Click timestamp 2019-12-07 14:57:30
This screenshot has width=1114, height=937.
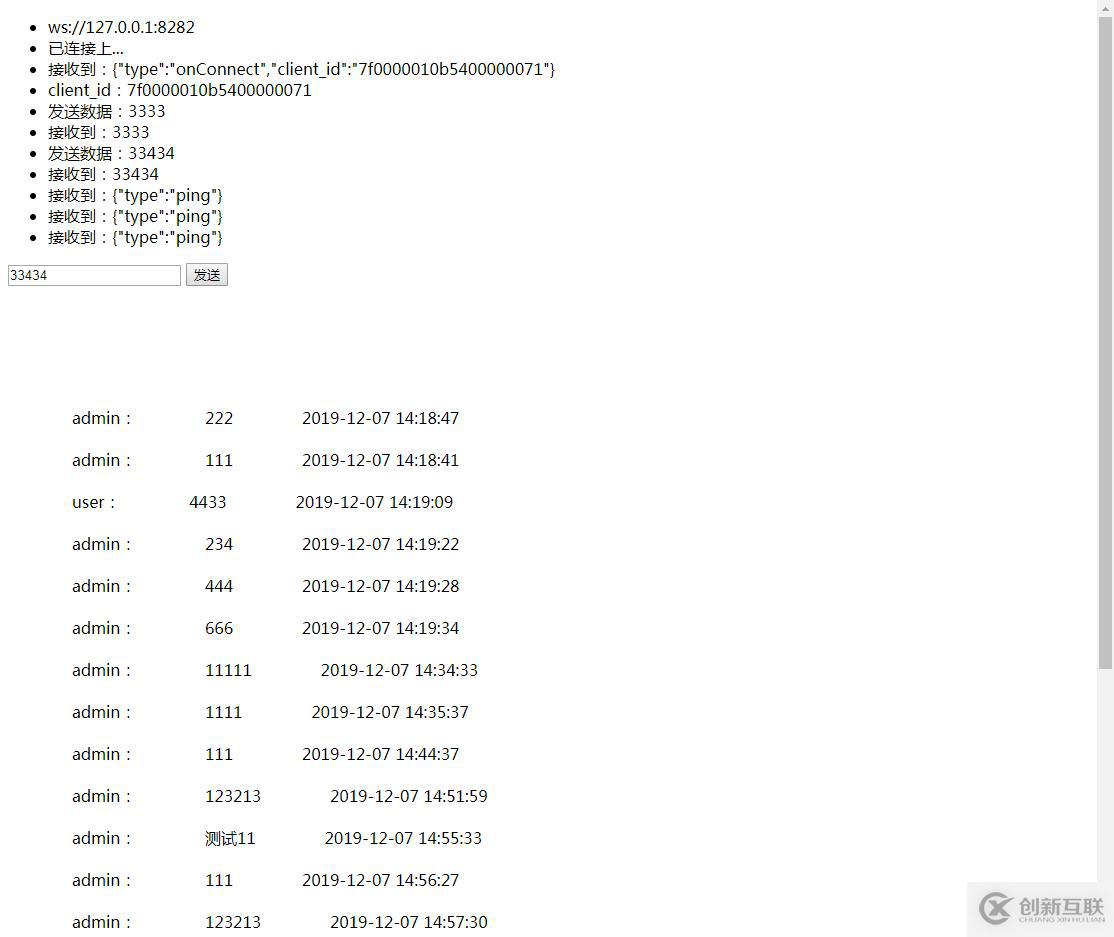click(409, 922)
